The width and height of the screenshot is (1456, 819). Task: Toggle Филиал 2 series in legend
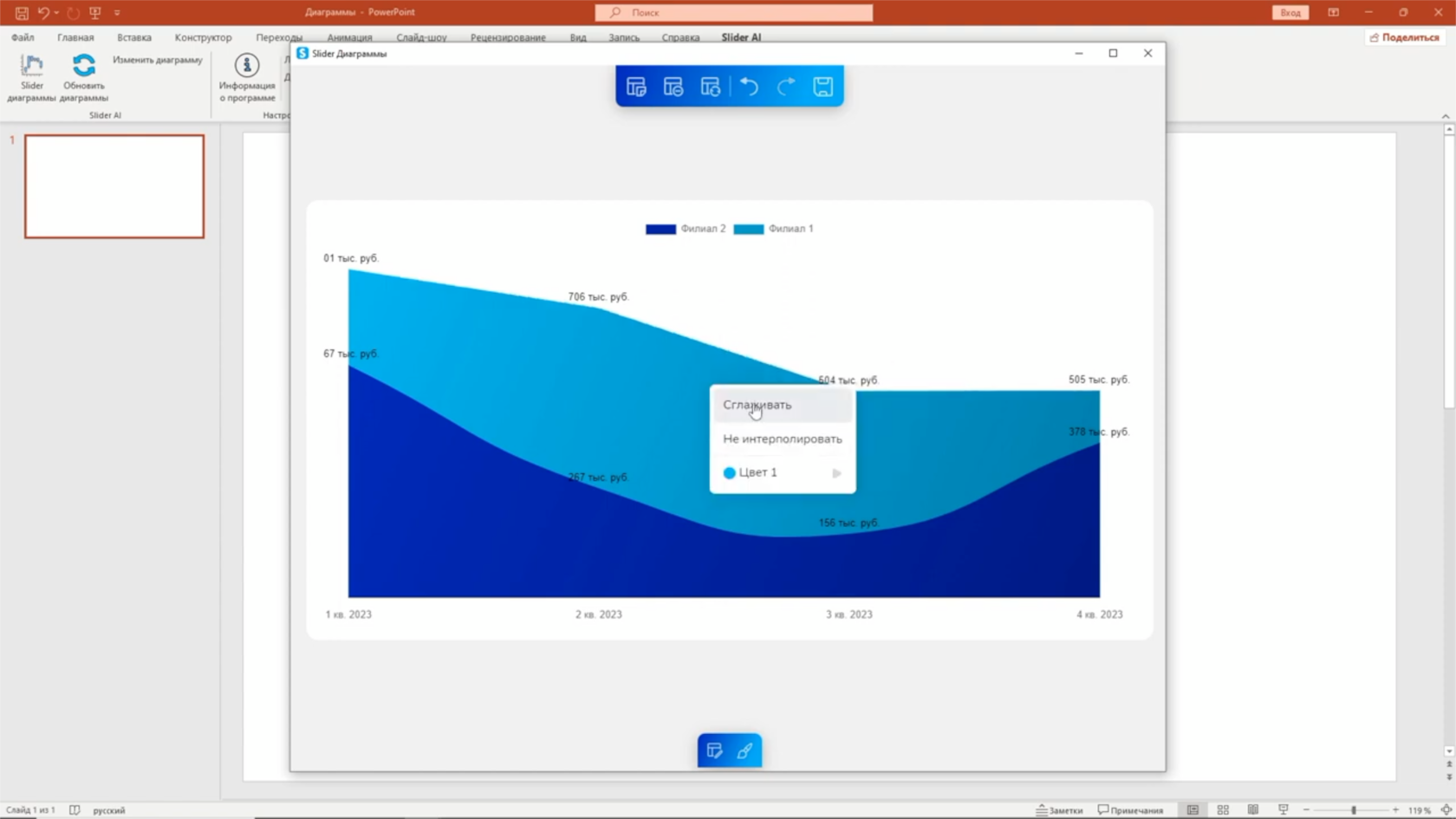(686, 229)
